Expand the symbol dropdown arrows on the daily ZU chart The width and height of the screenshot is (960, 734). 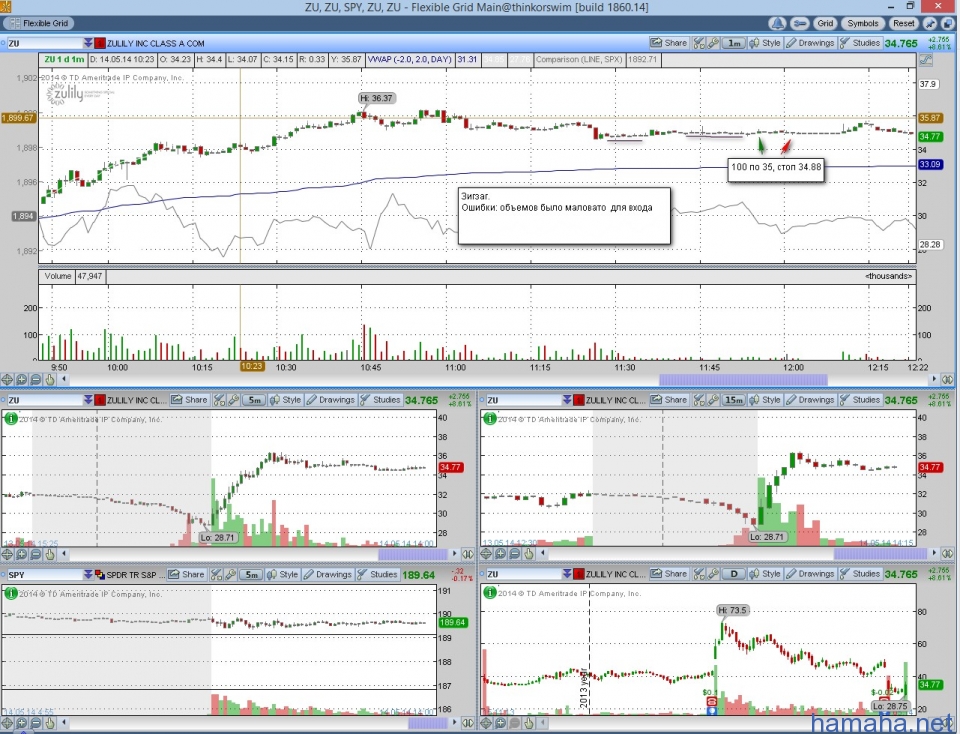[x=568, y=574]
